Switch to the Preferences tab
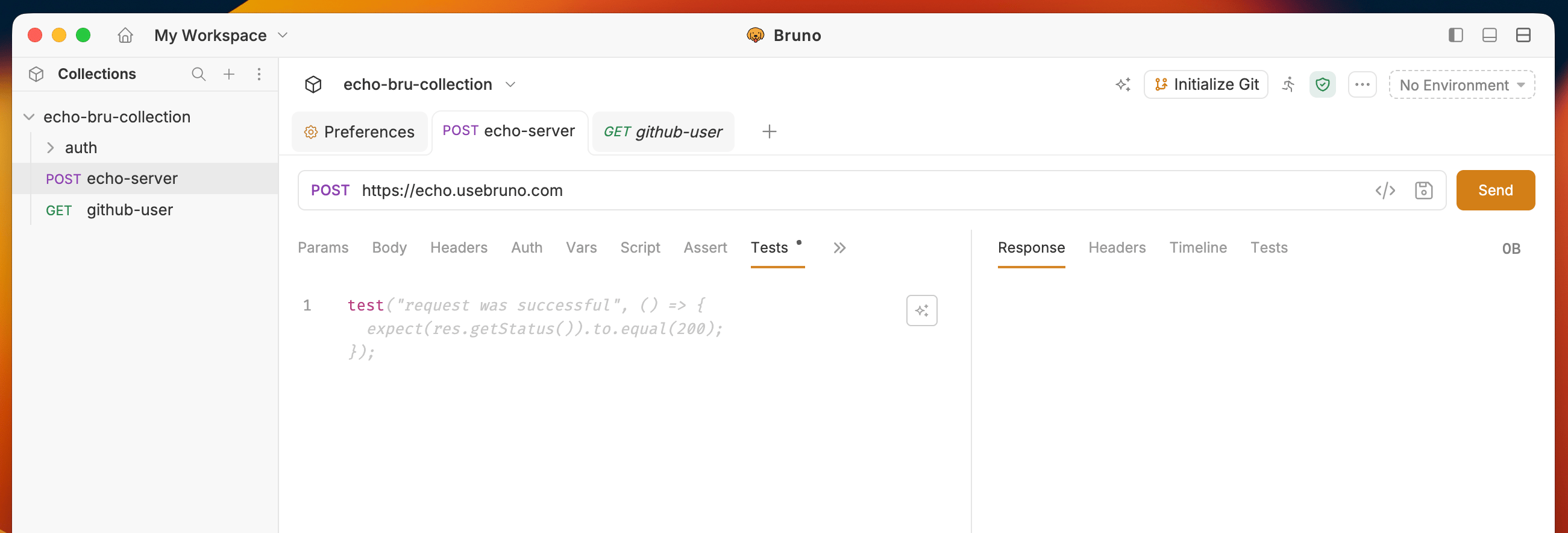This screenshot has width=1568, height=533. pyautogui.click(x=360, y=131)
